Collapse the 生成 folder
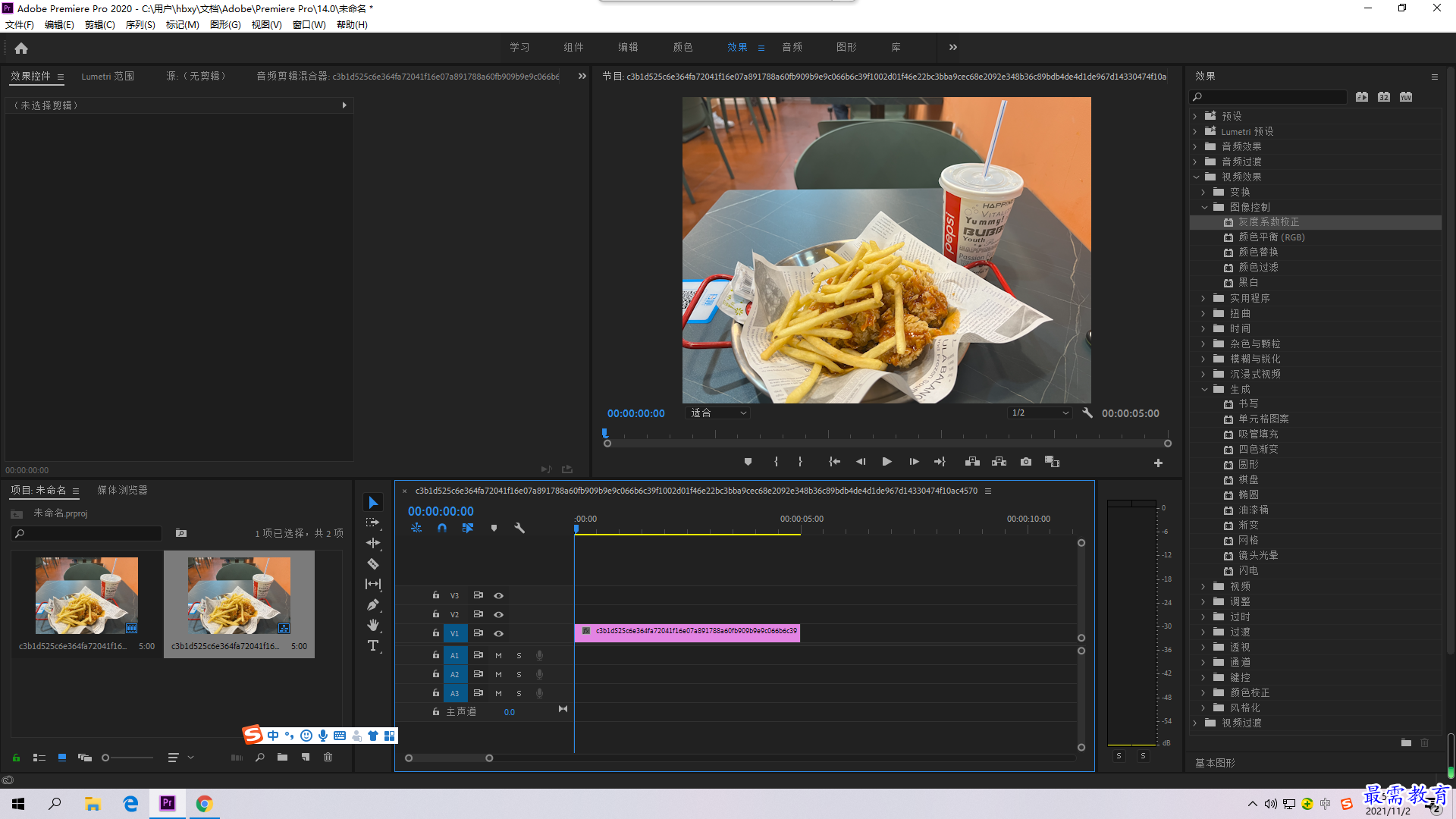Image resolution: width=1456 pixels, height=819 pixels. click(x=1204, y=389)
